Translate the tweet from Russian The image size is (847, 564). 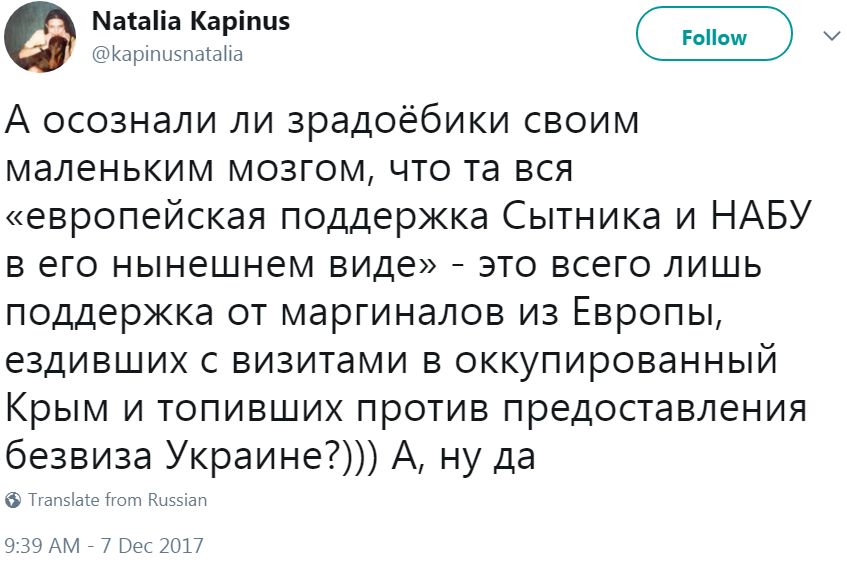click(117, 500)
